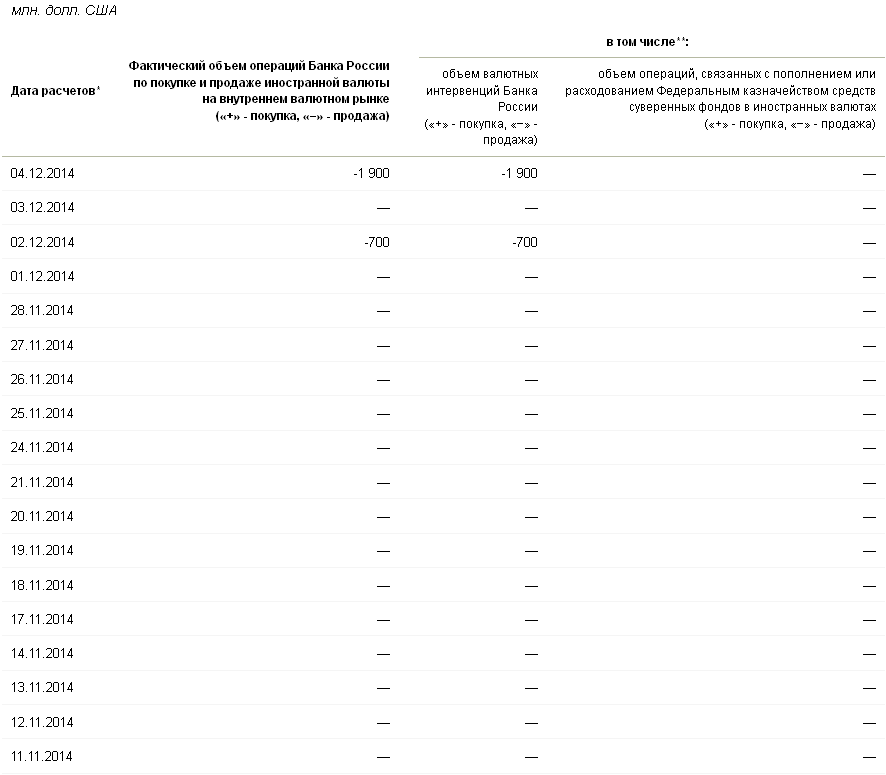This screenshot has width=886, height=775.
Task: Click the 04.12.2014 date cell
Action: pyautogui.click(x=42, y=173)
